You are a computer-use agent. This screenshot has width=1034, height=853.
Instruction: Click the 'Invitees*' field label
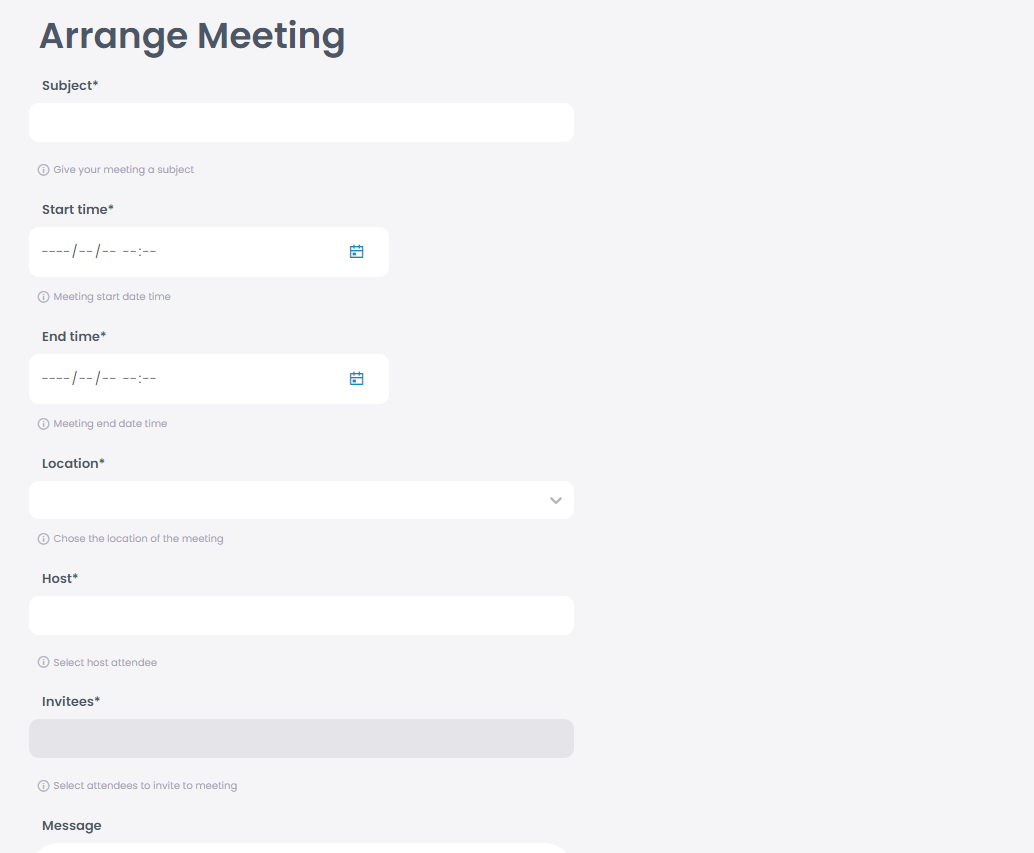tap(71, 701)
